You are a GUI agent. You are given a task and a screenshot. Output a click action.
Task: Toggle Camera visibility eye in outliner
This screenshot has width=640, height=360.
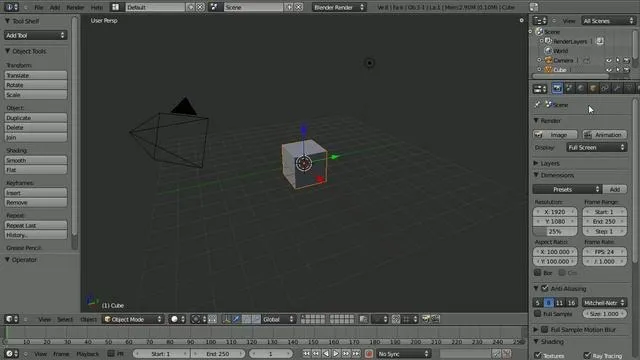pos(609,60)
